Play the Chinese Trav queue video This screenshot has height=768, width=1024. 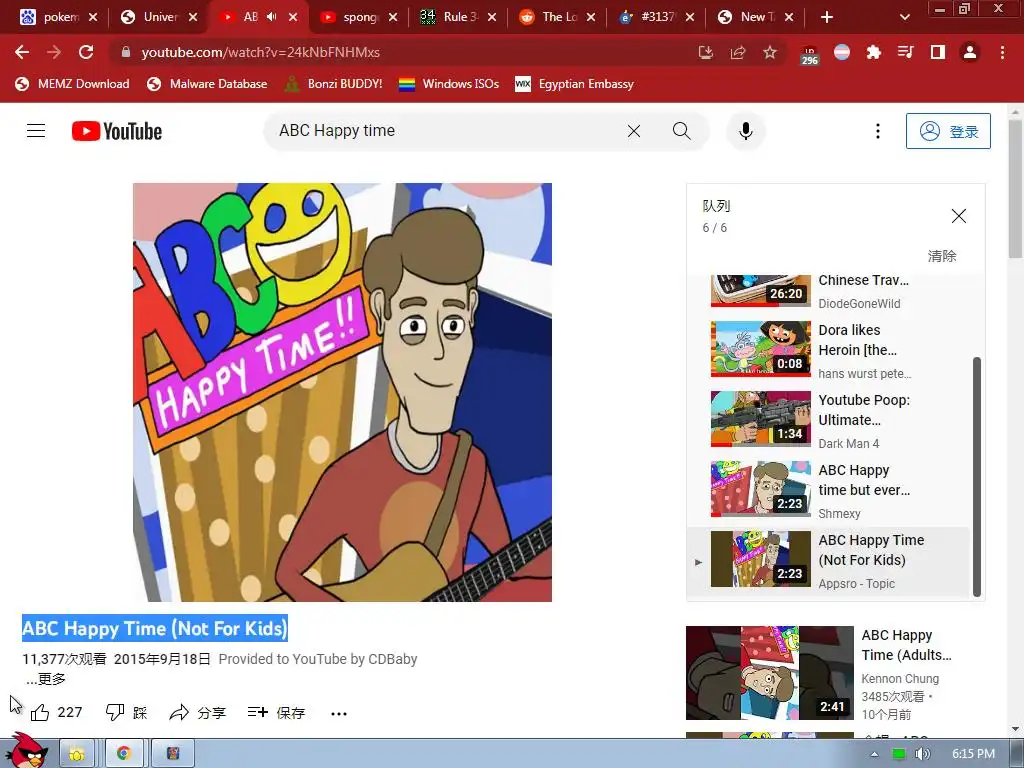tap(828, 291)
